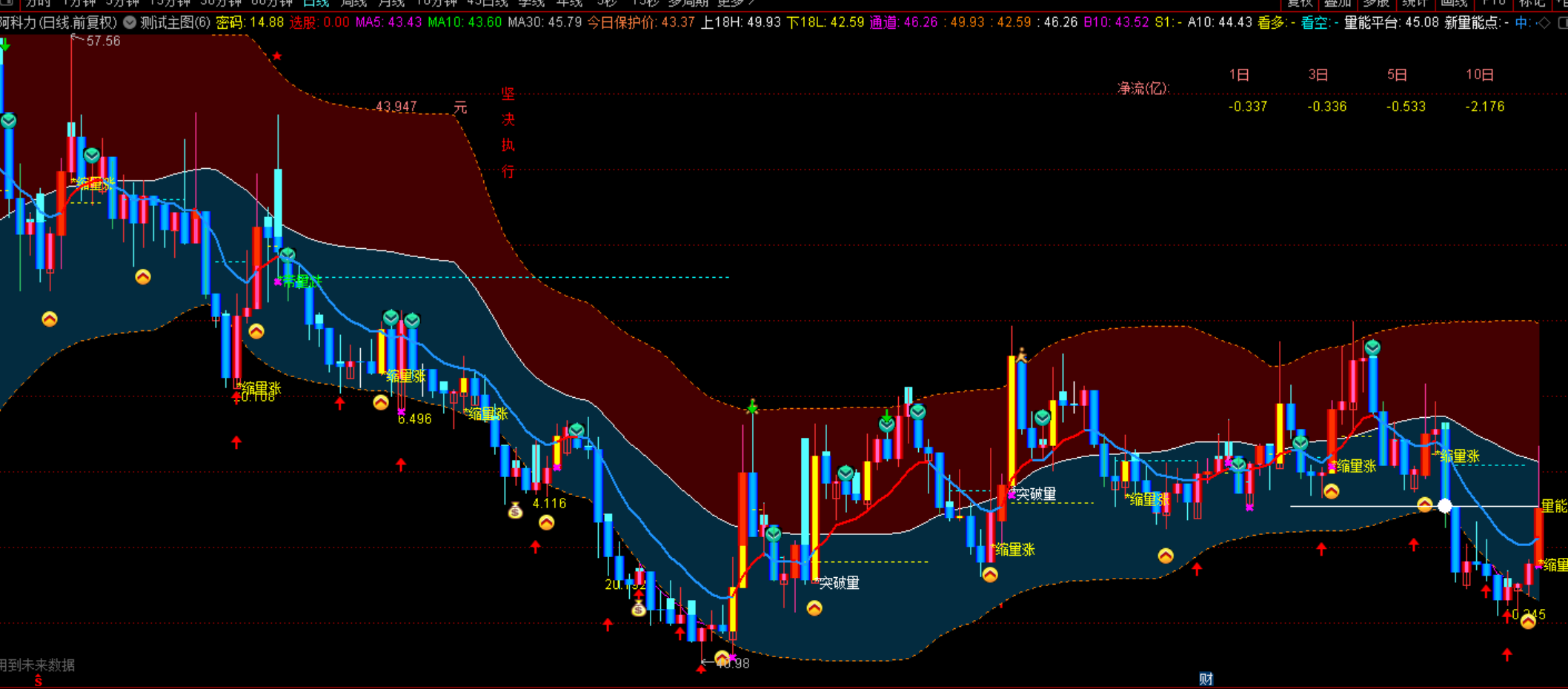Click the green star marker above the candle wick
This screenshot has height=689, width=1568.
pyautogui.click(x=752, y=407)
